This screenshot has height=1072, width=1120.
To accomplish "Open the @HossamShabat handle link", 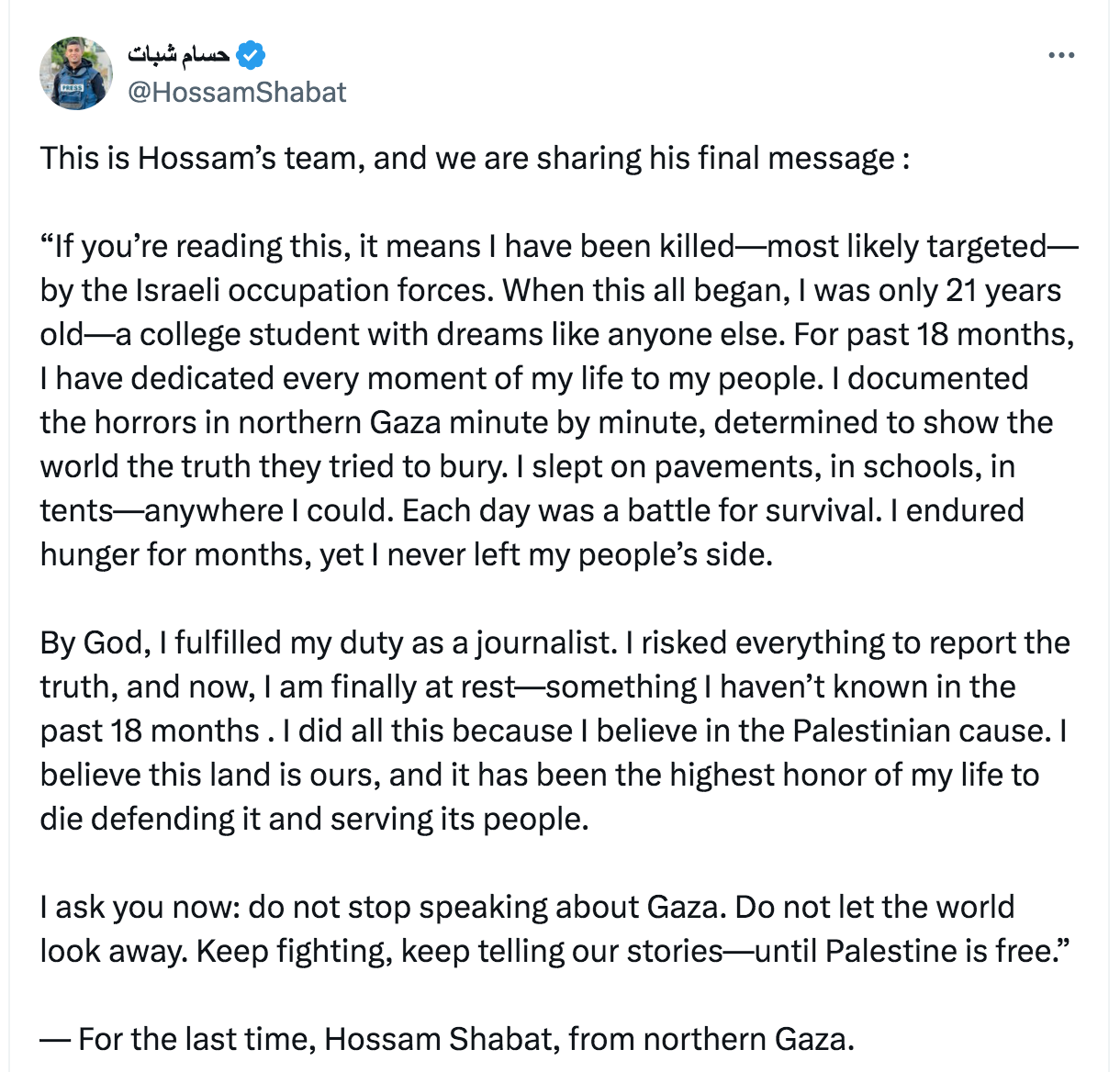I will click(237, 92).
